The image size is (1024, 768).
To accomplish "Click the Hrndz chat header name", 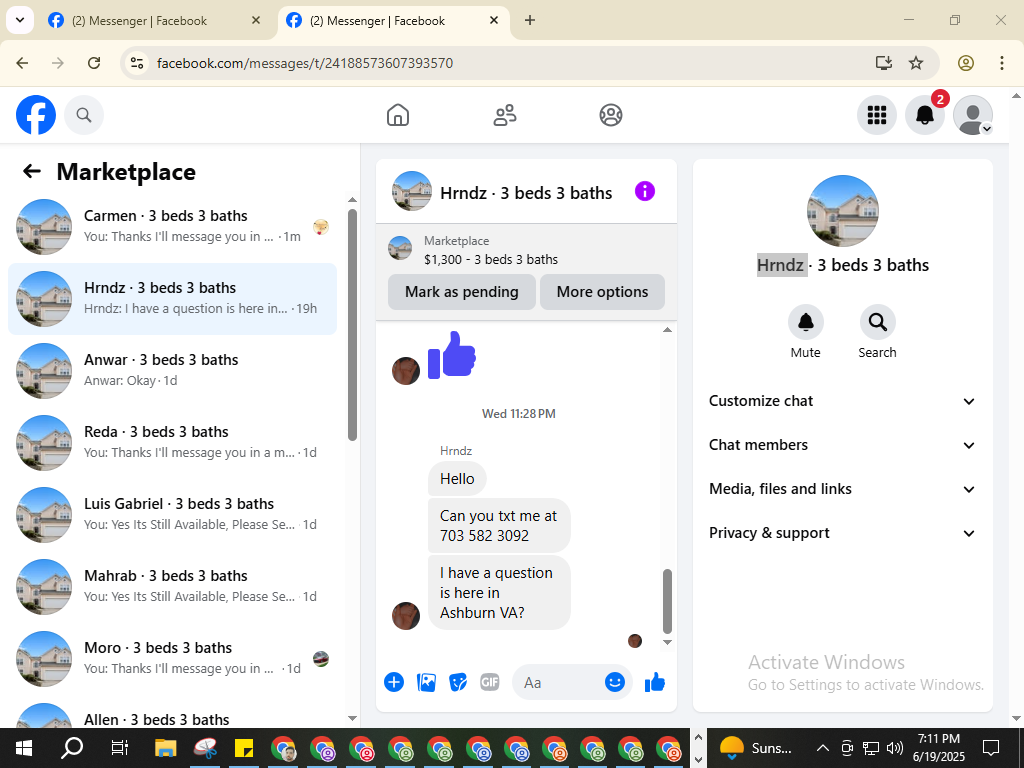I will [x=526, y=193].
